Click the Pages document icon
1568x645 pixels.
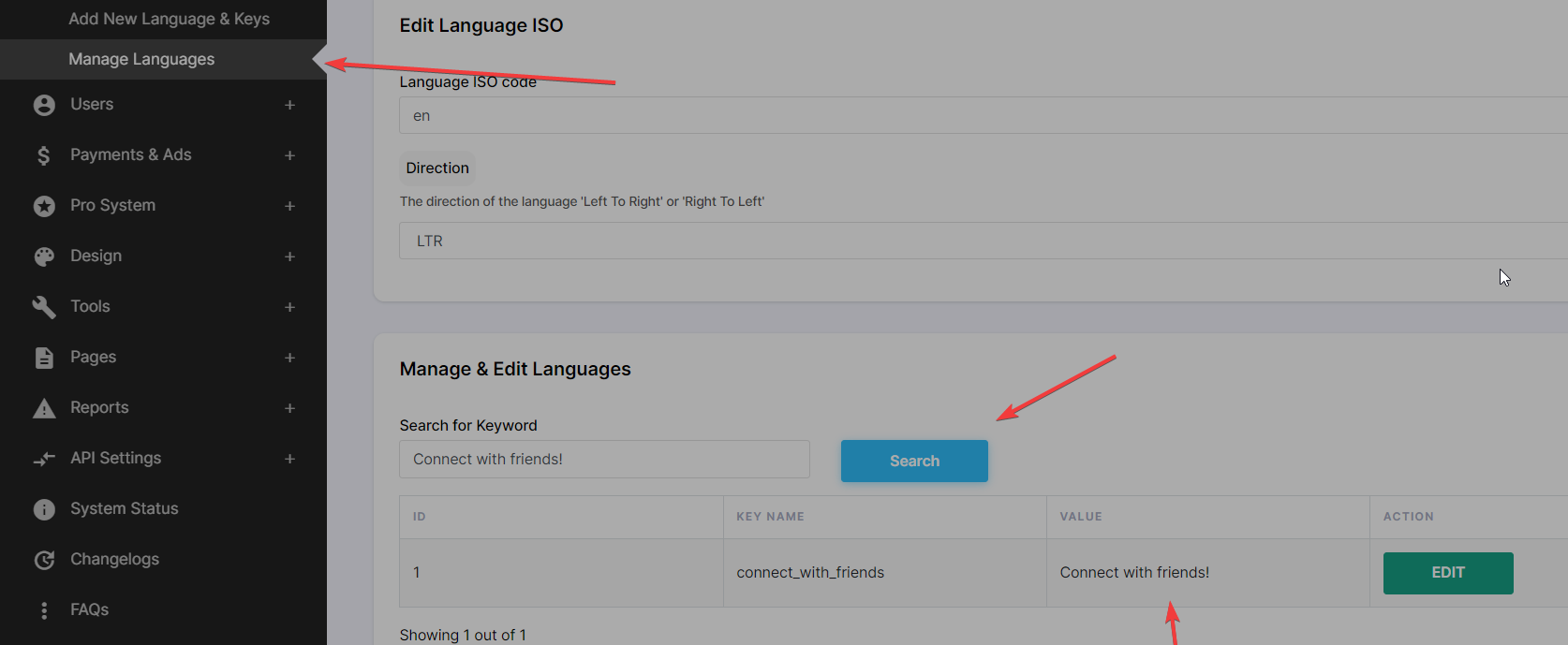(44, 358)
